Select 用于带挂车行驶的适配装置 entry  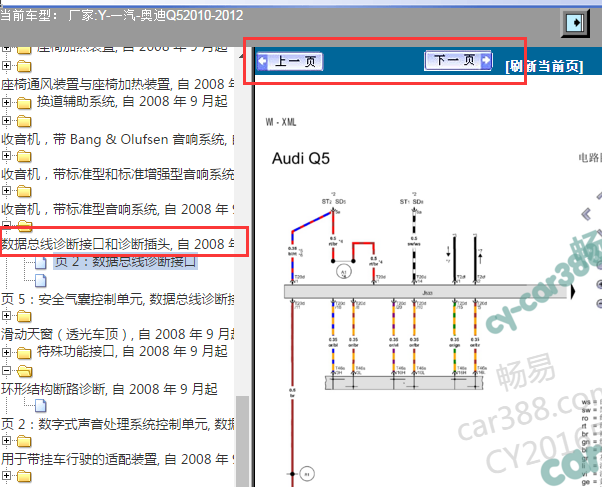coord(117,459)
